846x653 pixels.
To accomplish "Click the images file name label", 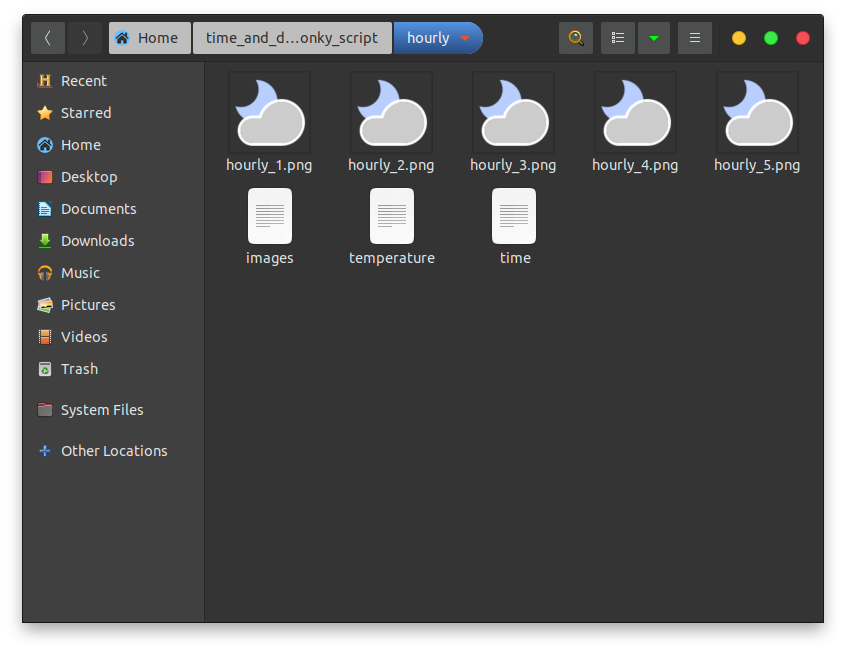I will tap(270, 259).
